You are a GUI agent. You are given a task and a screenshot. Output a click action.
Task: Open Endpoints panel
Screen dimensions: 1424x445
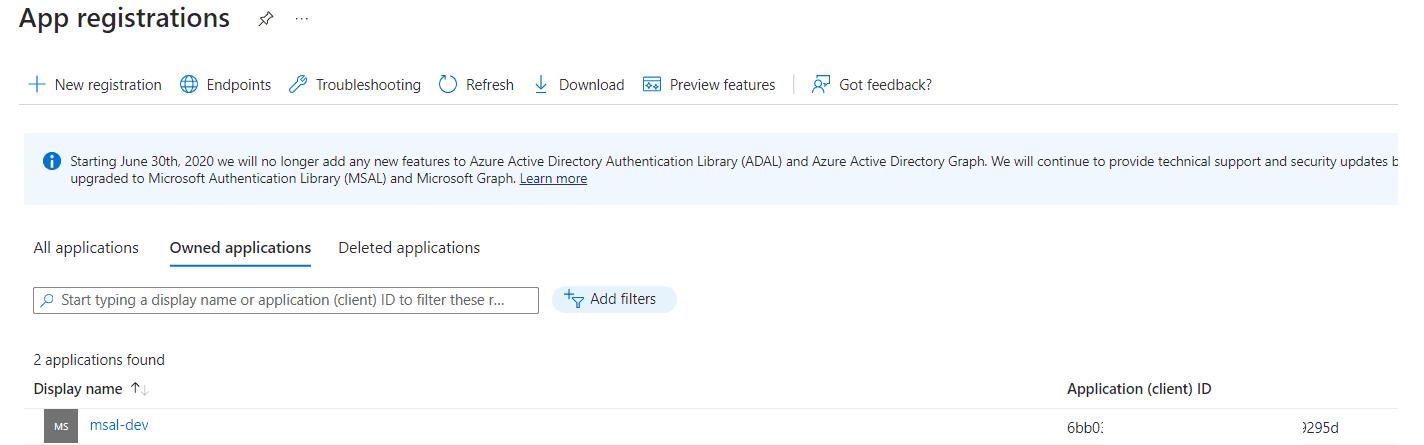click(x=226, y=85)
